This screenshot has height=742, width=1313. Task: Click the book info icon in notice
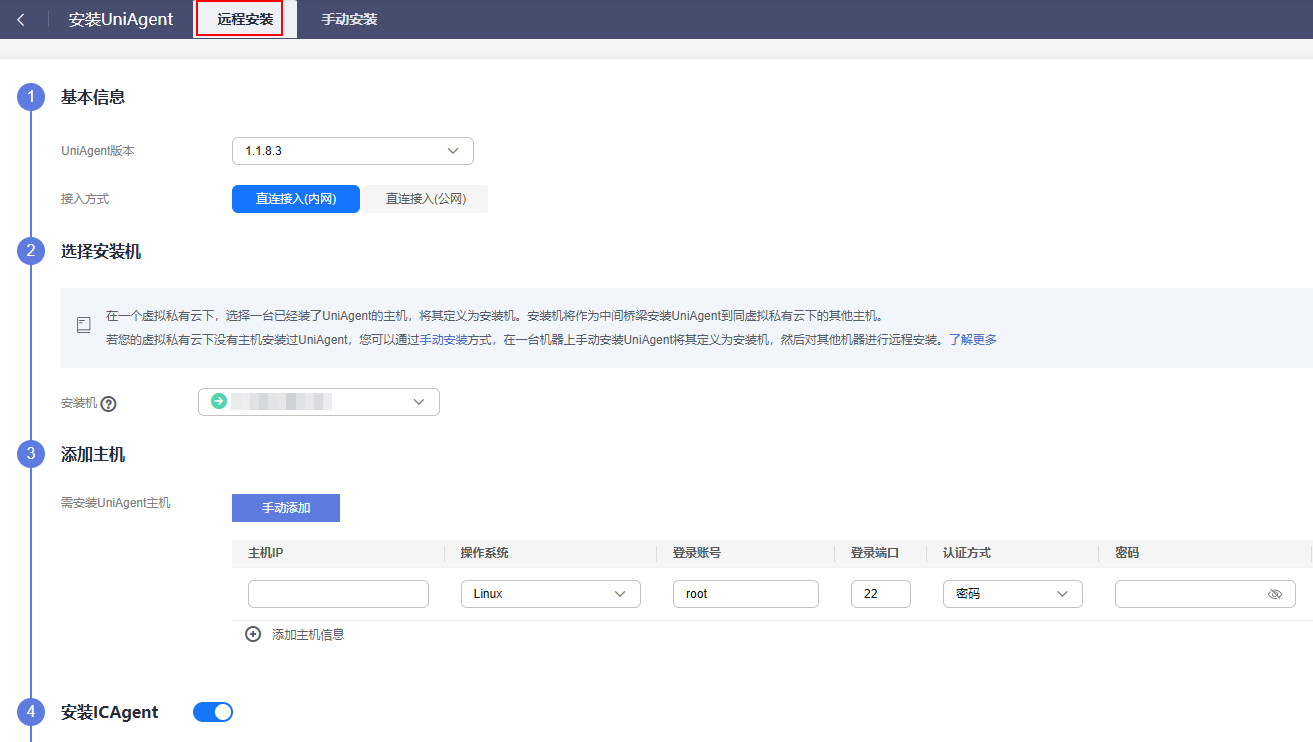pyautogui.click(x=84, y=325)
